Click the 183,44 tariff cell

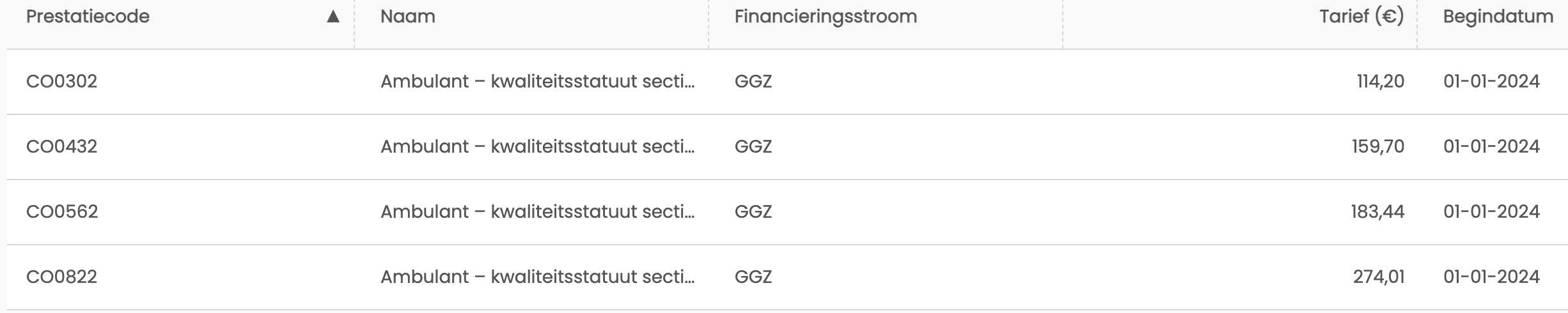[x=1377, y=212]
